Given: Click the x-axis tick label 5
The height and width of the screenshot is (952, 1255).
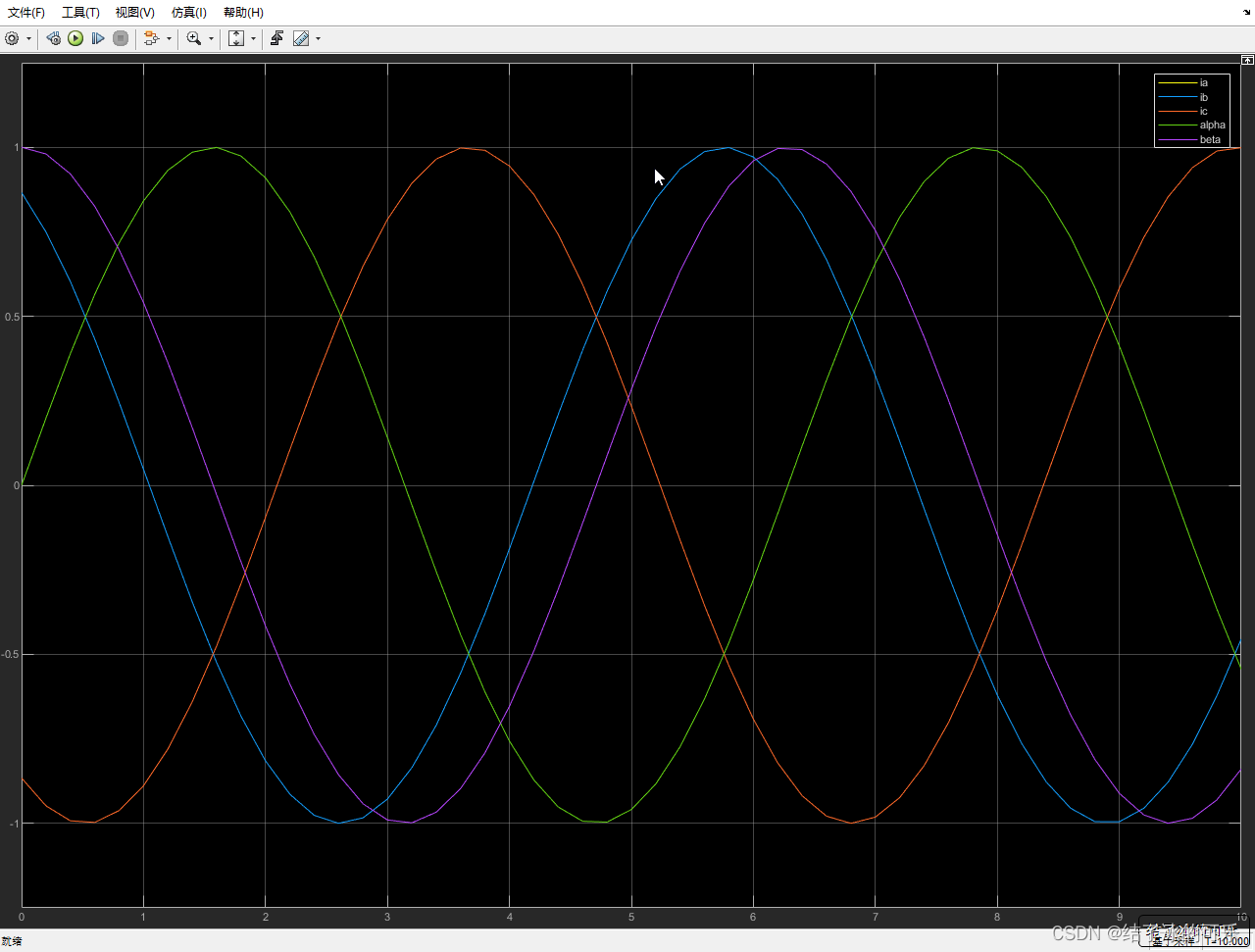Looking at the screenshot, I should [631, 917].
